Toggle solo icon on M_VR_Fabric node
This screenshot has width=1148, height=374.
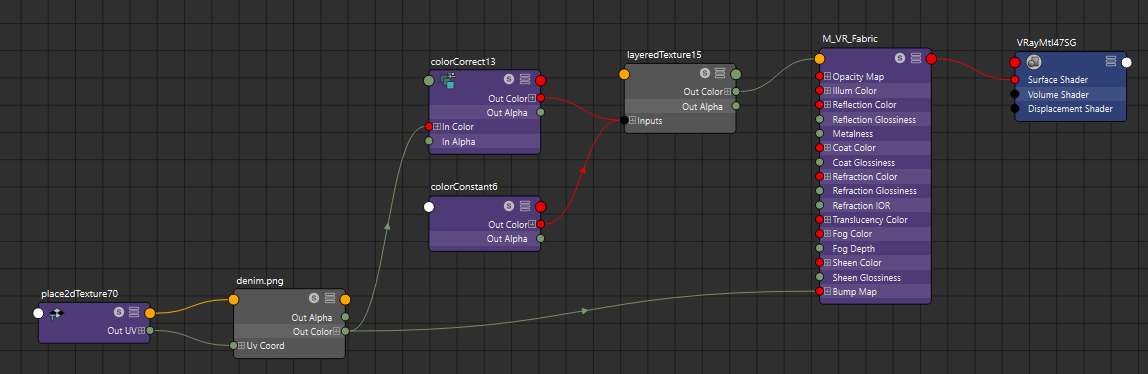coord(900,59)
